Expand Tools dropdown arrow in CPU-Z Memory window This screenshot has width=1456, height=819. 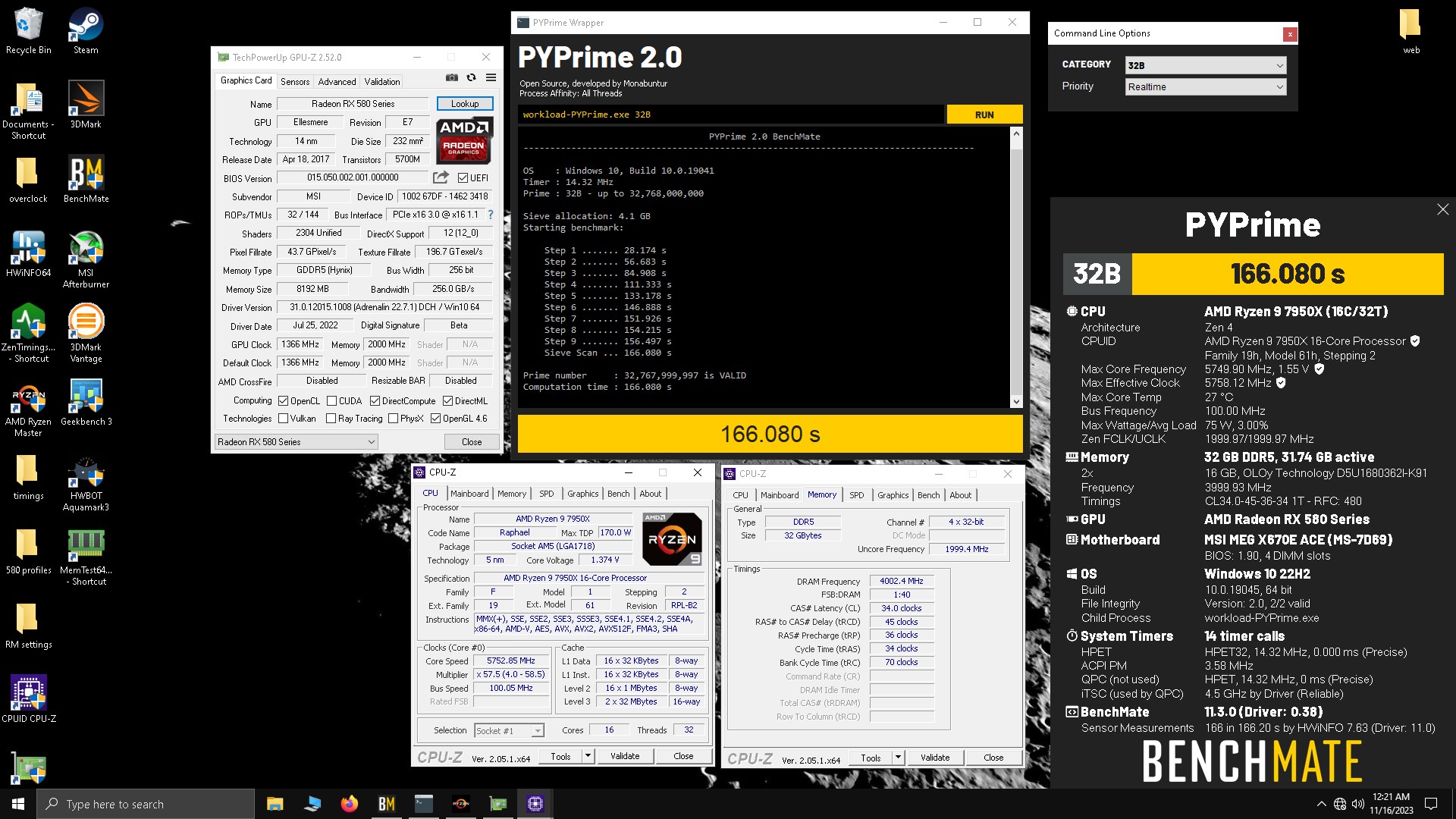[x=898, y=758]
